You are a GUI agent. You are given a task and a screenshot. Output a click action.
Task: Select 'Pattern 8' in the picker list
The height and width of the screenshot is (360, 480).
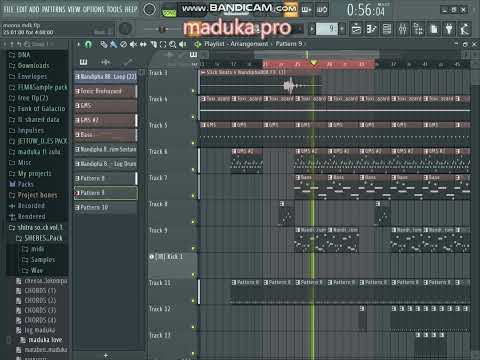point(105,179)
